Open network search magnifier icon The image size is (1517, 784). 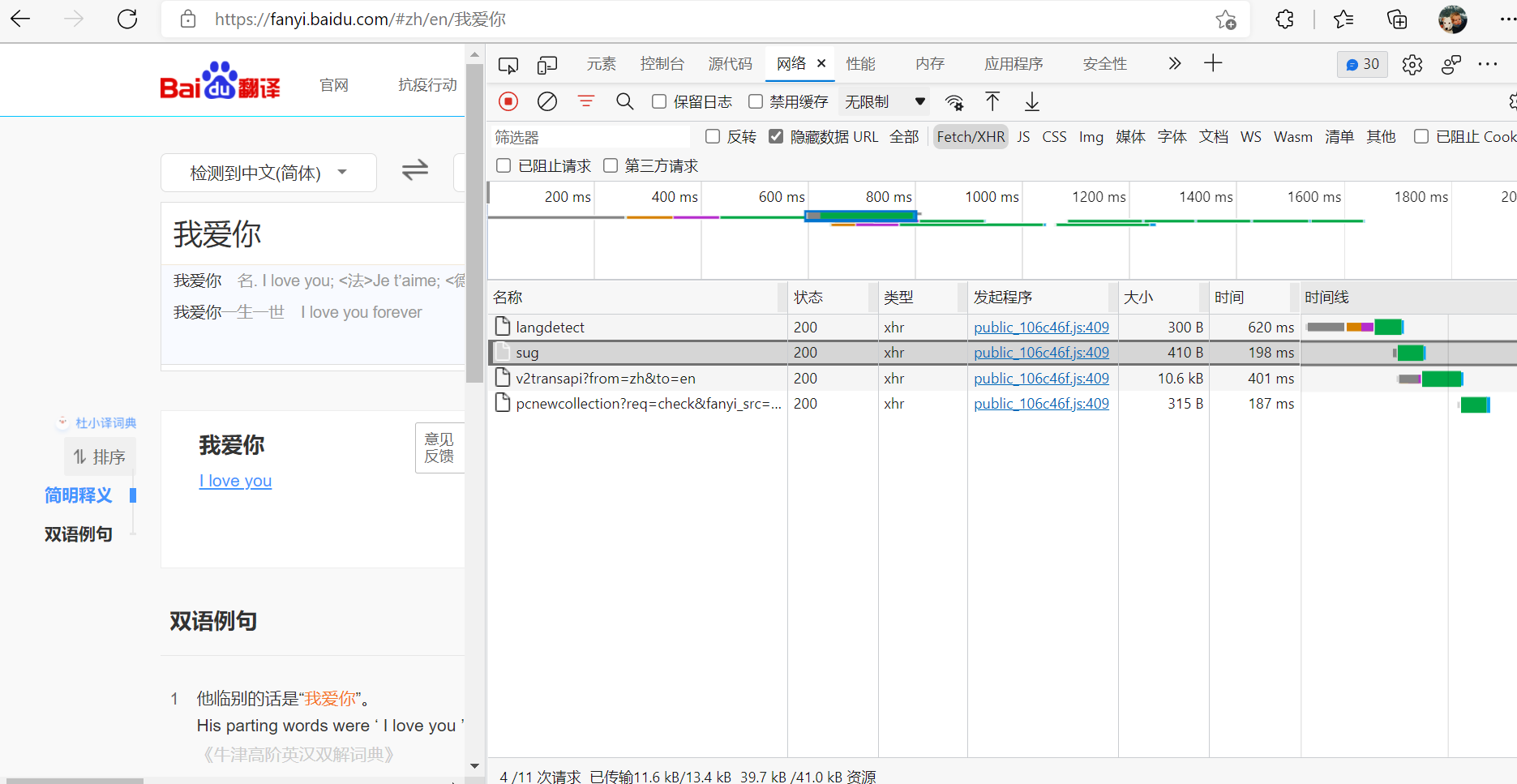pyautogui.click(x=624, y=101)
